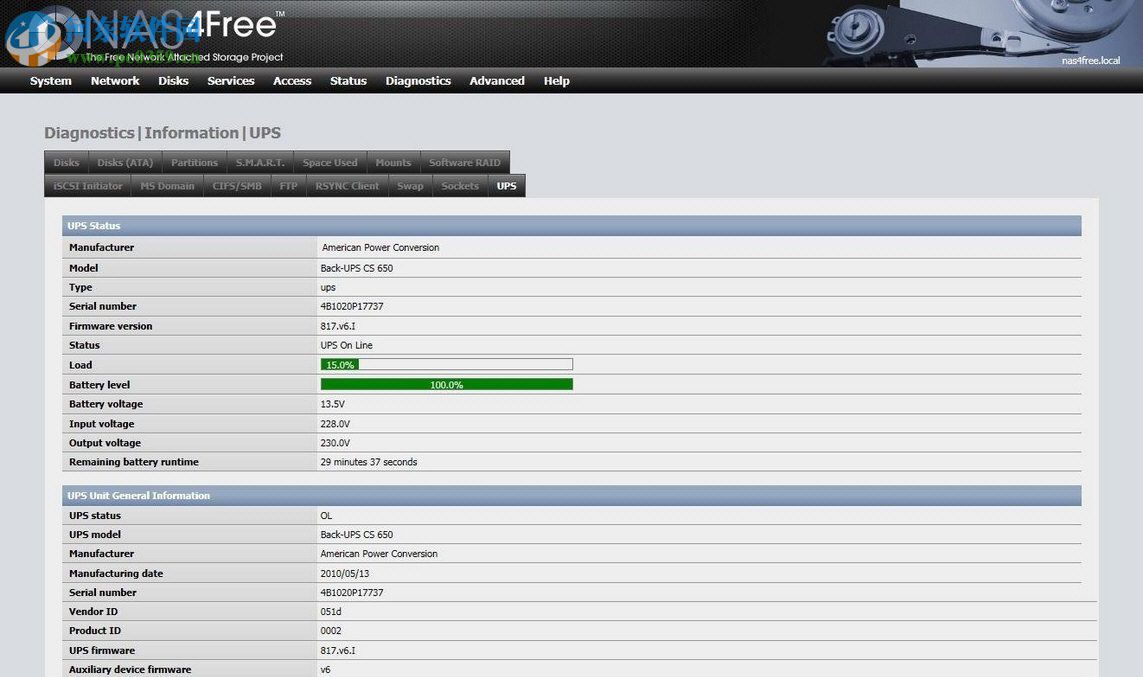Click the Battery level bar showing 100.0%

click(446, 384)
